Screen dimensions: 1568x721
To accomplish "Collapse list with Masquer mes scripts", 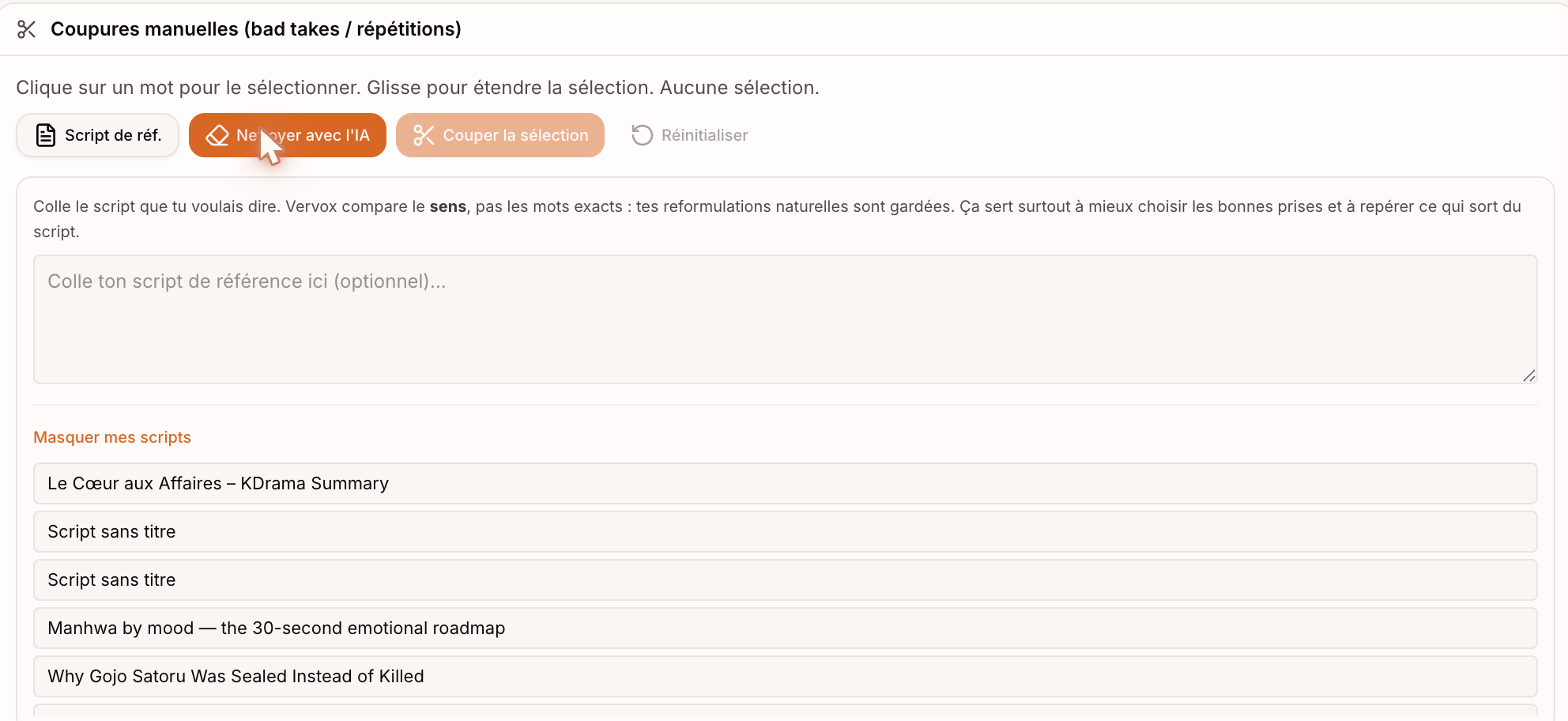I will [x=112, y=437].
